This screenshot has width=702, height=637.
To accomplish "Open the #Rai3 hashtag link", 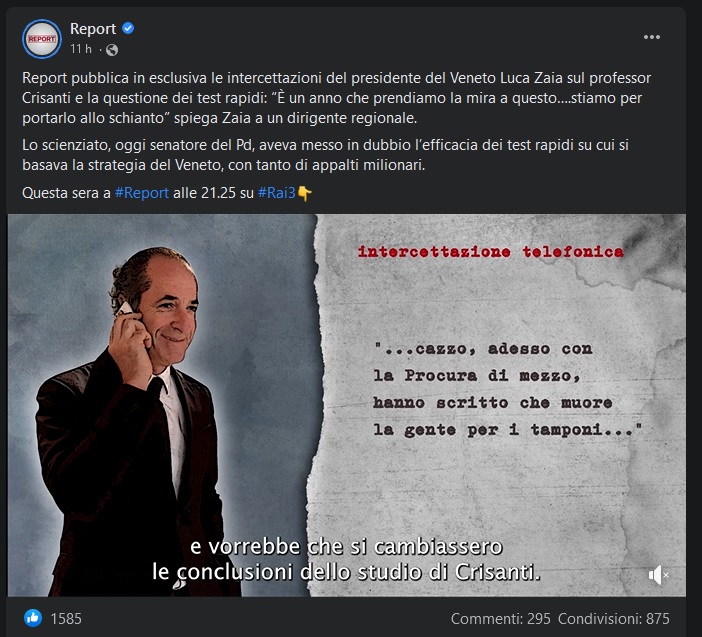I will [276, 193].
